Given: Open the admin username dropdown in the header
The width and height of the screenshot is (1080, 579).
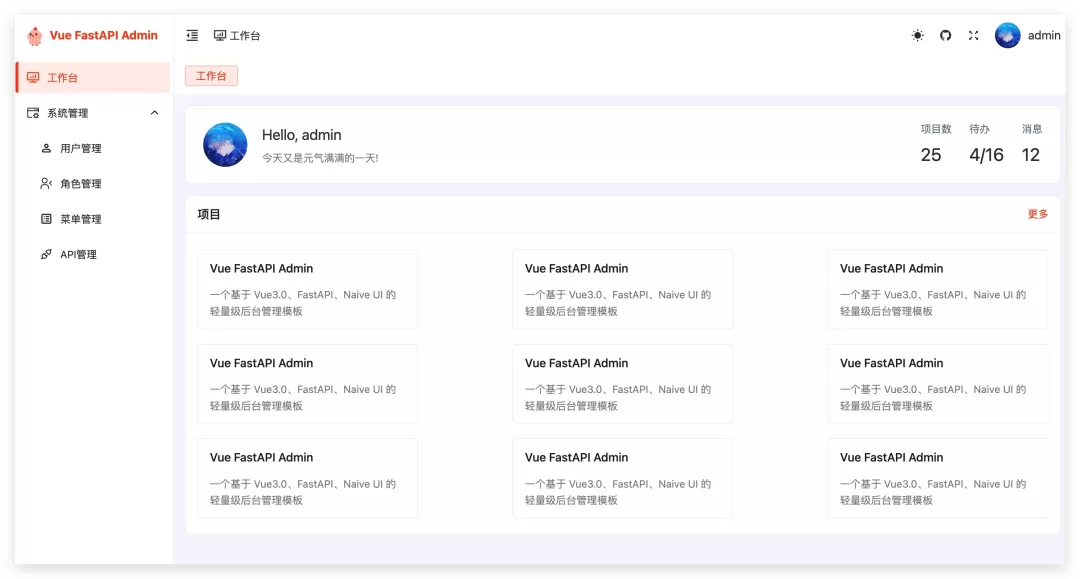Looking at the screenshot, I should [1044, 35].
